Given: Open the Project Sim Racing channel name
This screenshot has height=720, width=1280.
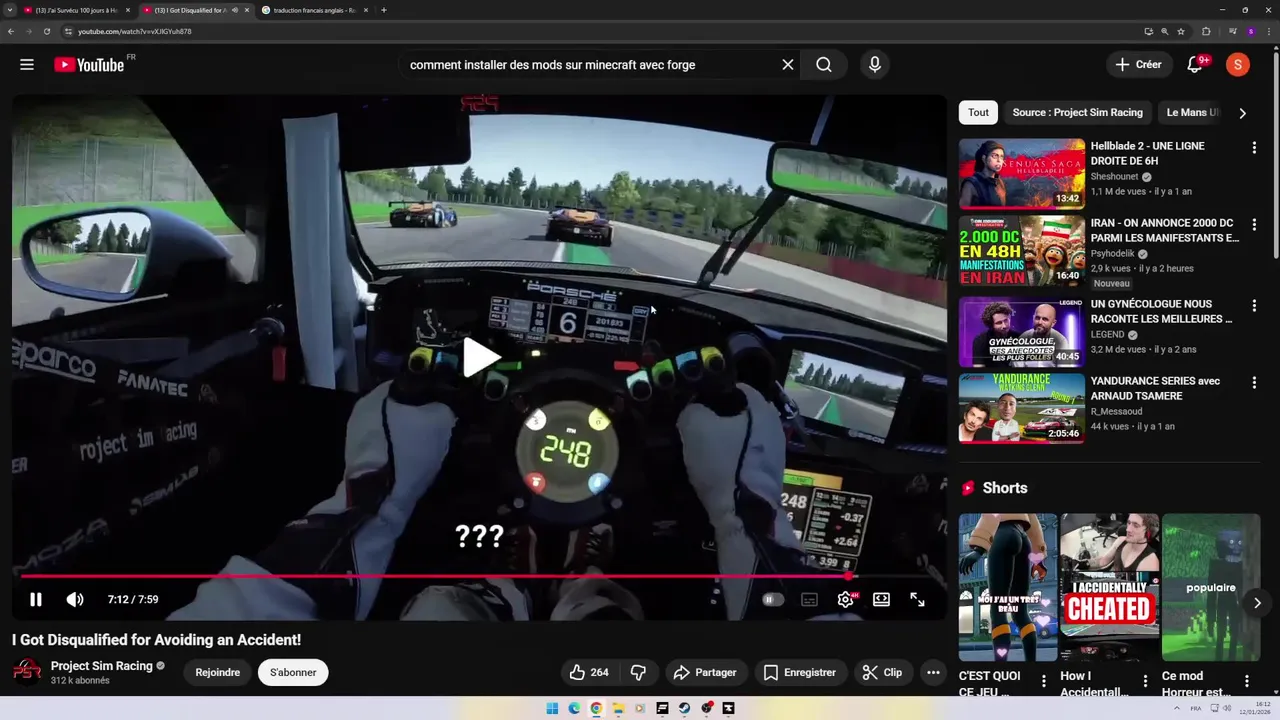Looking at the screenshot, I should (x=102, y=666).
